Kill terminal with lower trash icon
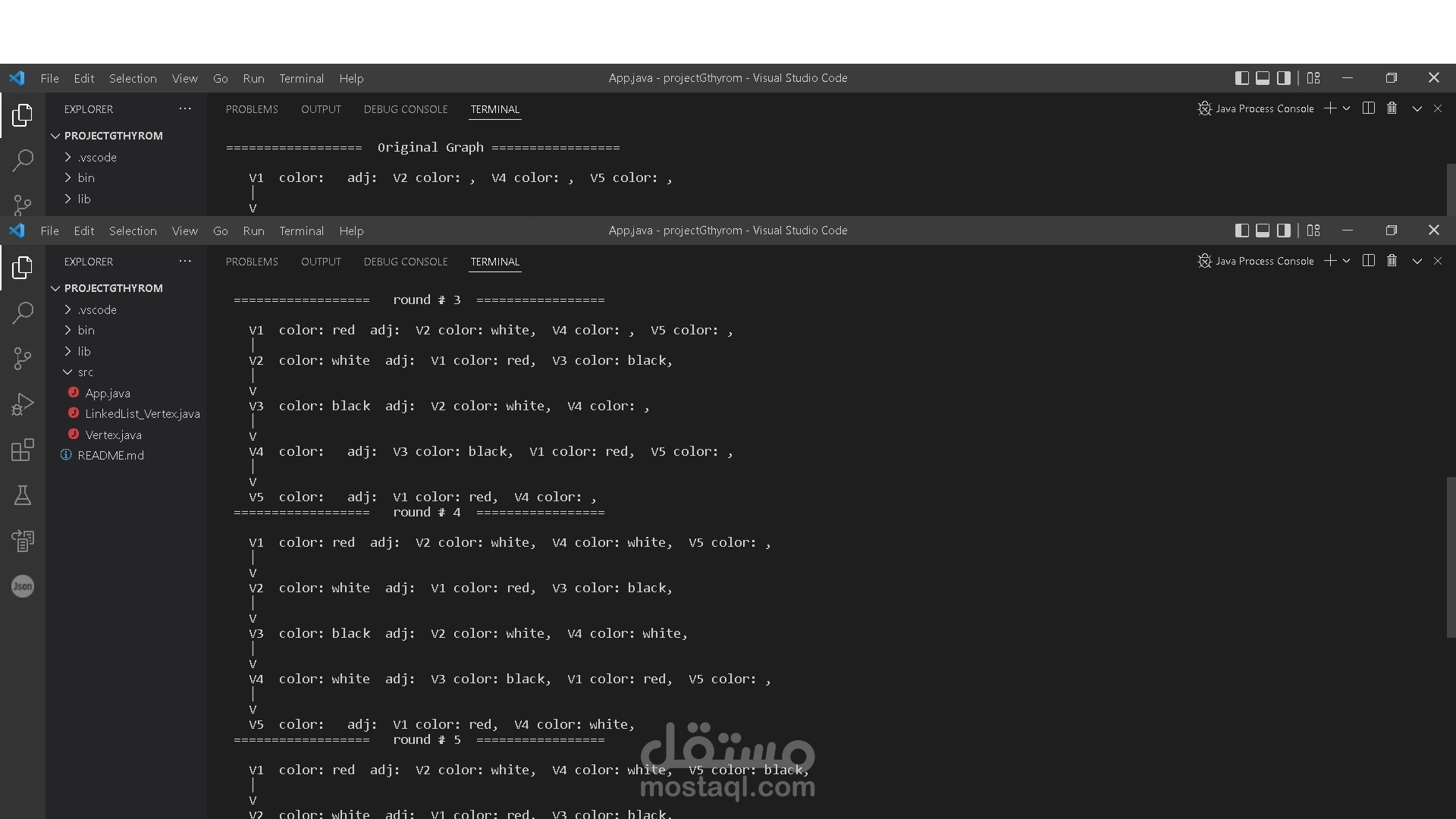This screenshot has width=1456, height=819. [1392, 261]
